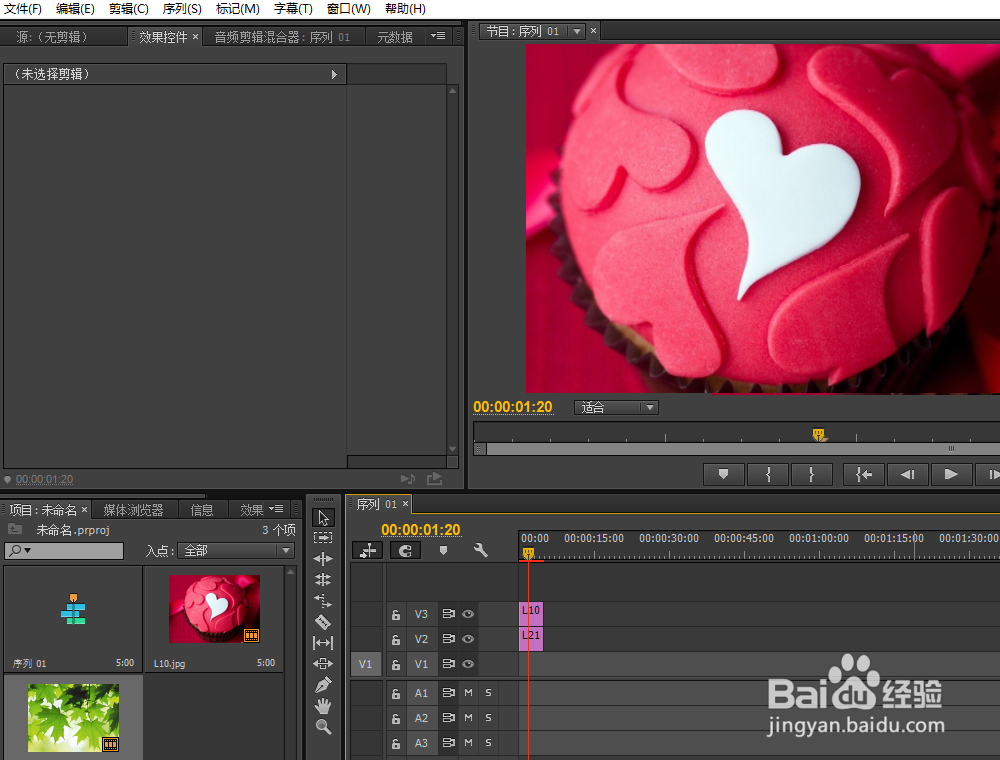Switch to 效果控件 tab

pyautogui.click(x=163, y=37)
